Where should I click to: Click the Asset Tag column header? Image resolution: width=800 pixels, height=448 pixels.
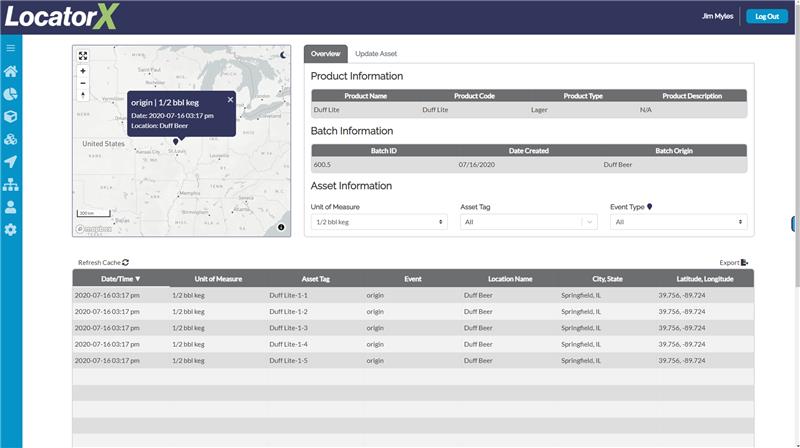coord(315,279)
